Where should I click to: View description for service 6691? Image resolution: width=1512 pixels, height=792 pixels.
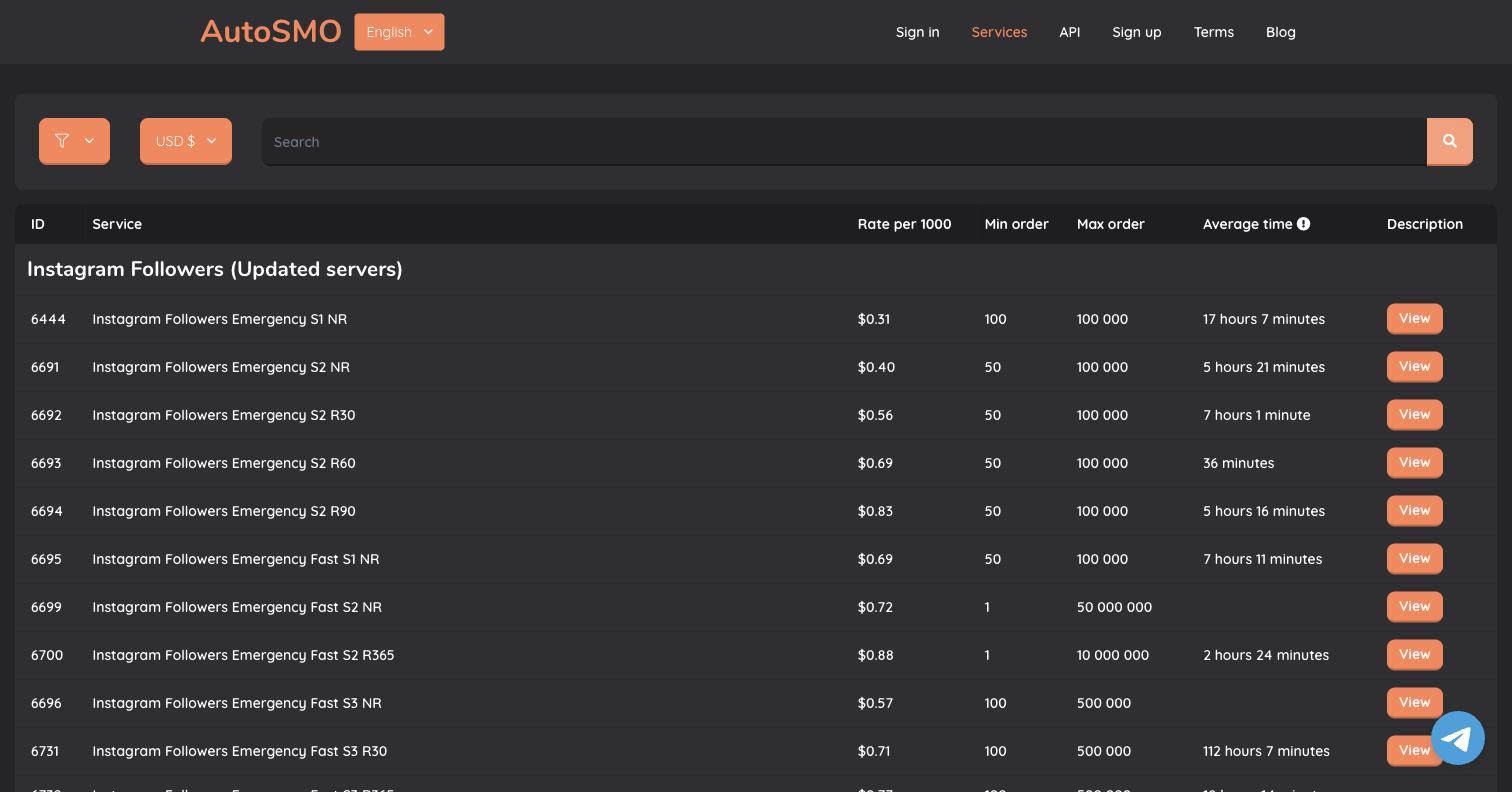1414,367
